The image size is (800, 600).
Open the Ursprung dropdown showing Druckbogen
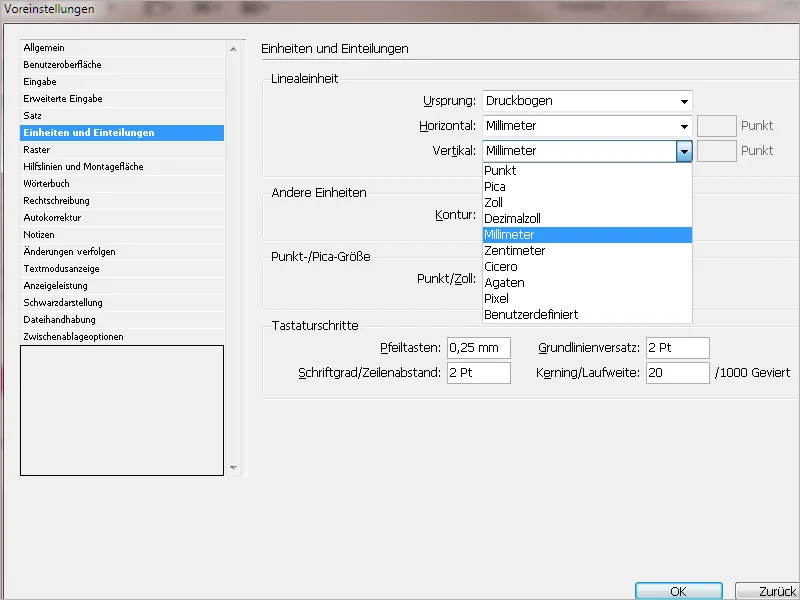684,100
